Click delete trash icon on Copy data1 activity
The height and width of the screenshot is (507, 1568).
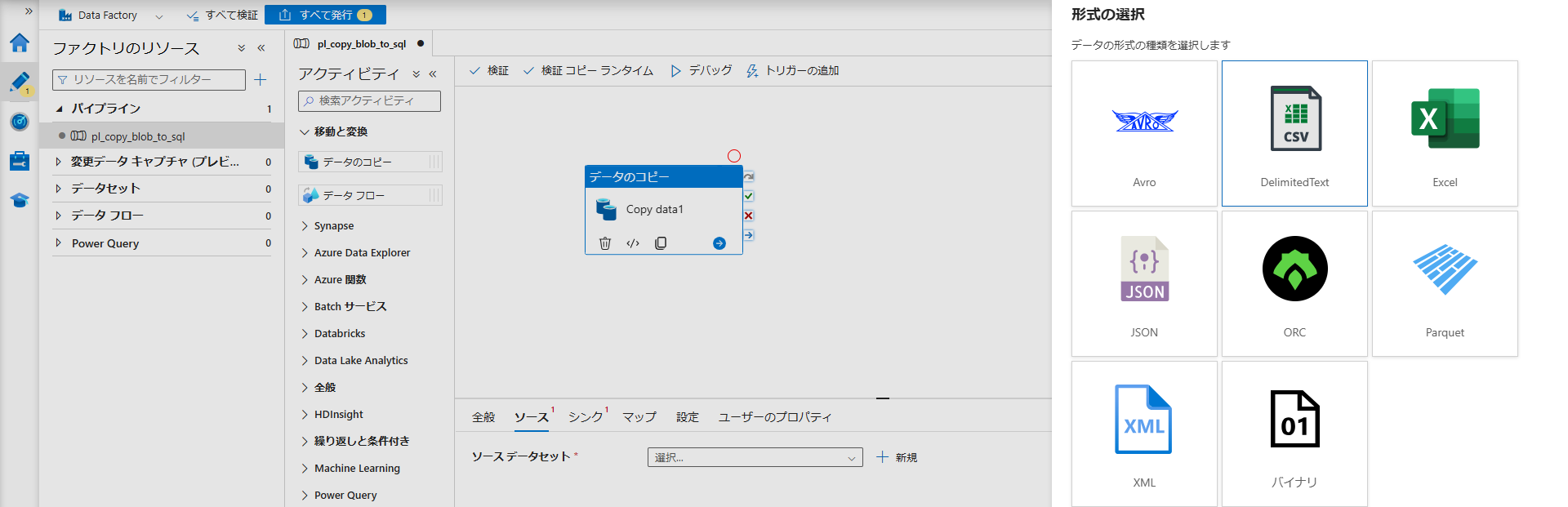point(605,243)
